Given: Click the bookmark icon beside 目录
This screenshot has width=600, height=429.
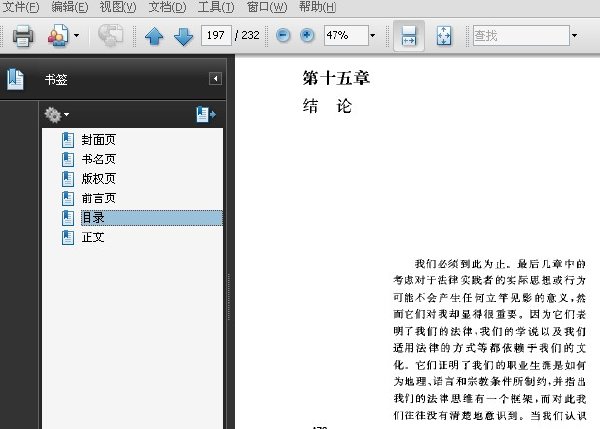Looking at the screenshot, I should point(68,218).
